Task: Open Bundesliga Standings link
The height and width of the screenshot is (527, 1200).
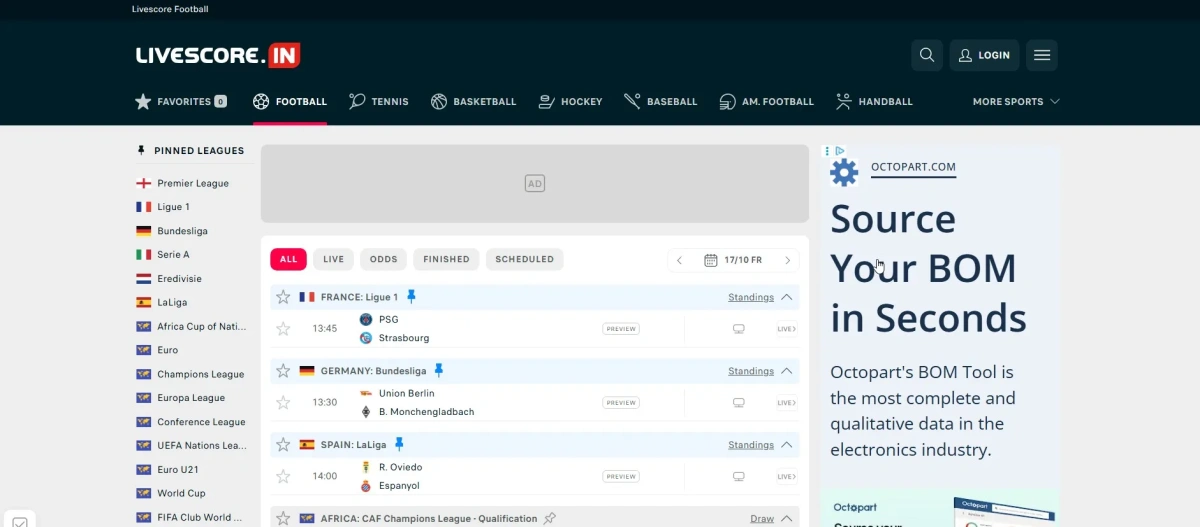Action: coord(751,371)
